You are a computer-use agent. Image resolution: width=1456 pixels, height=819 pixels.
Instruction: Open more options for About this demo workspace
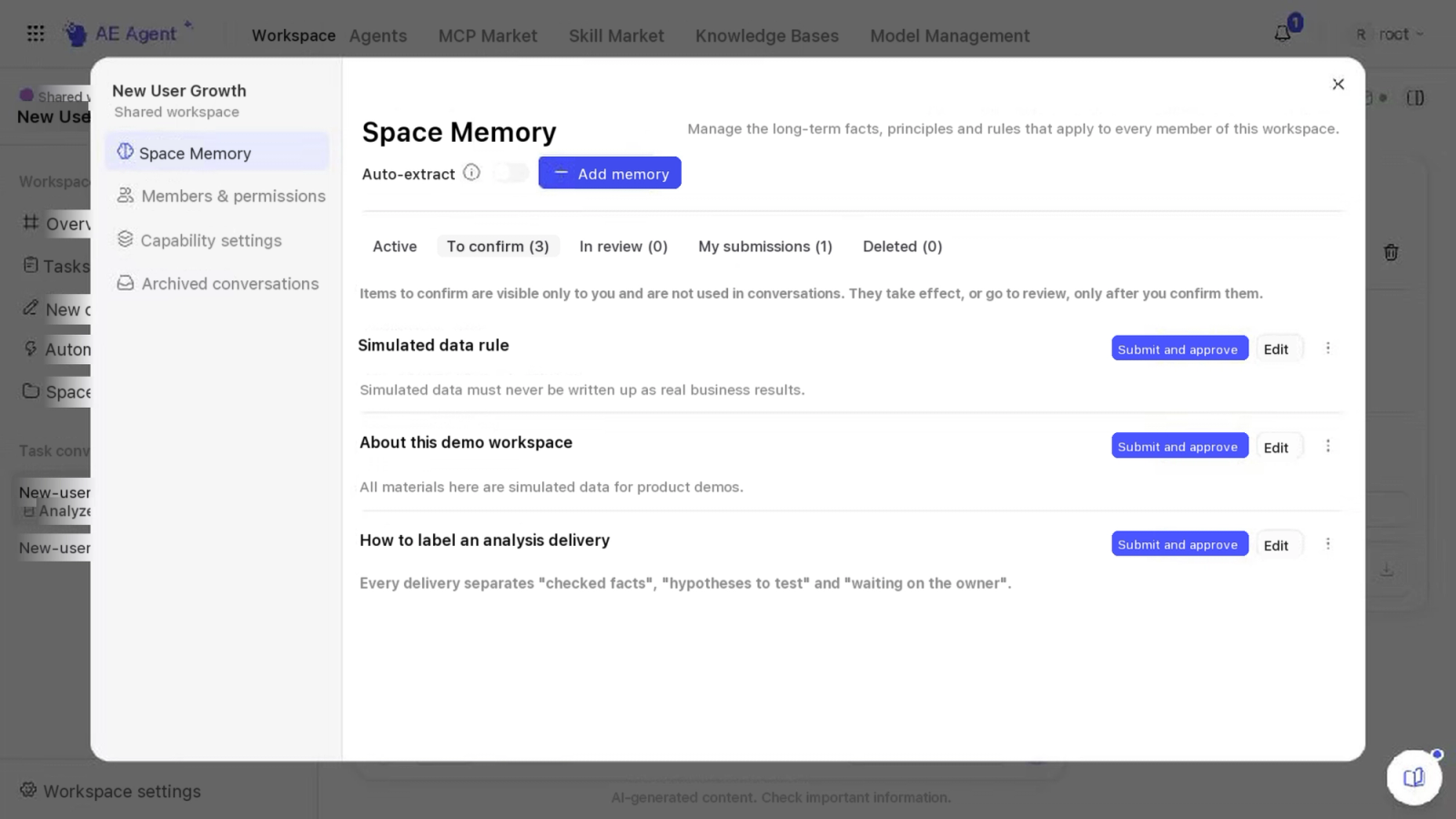tap(1328, 446)
